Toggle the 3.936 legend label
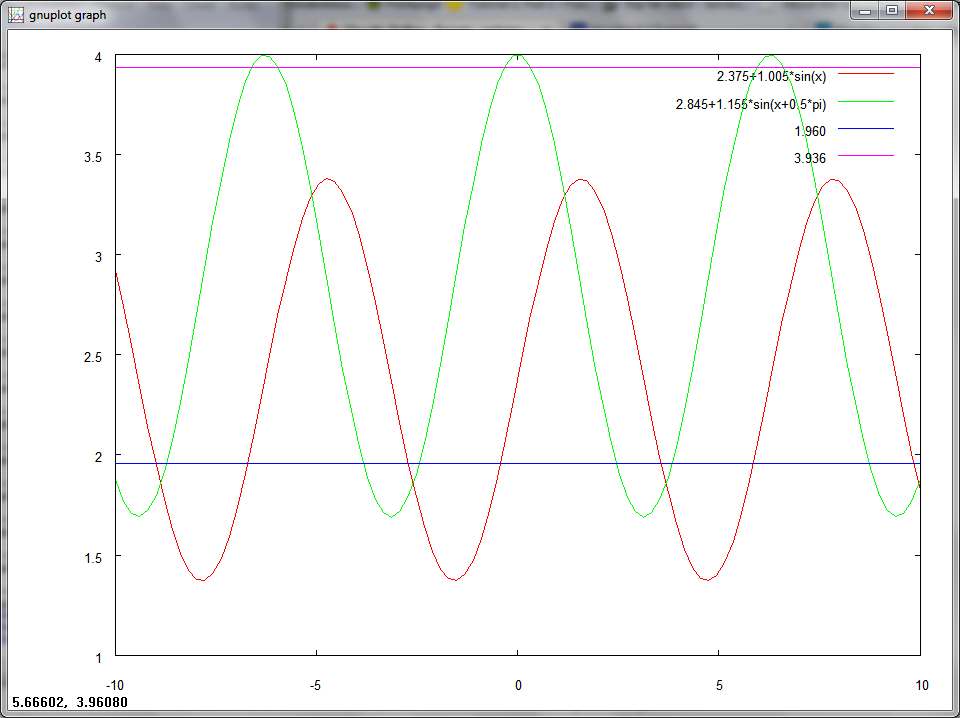 [809, 158]
